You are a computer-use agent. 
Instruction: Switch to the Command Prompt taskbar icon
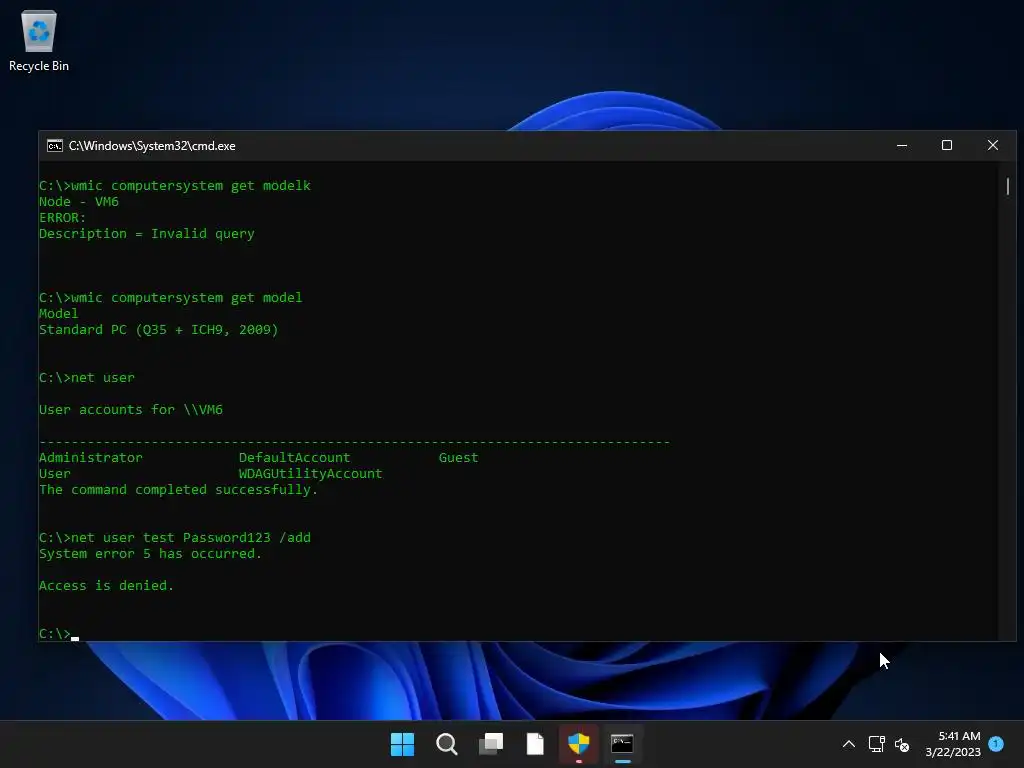point(622,744)
